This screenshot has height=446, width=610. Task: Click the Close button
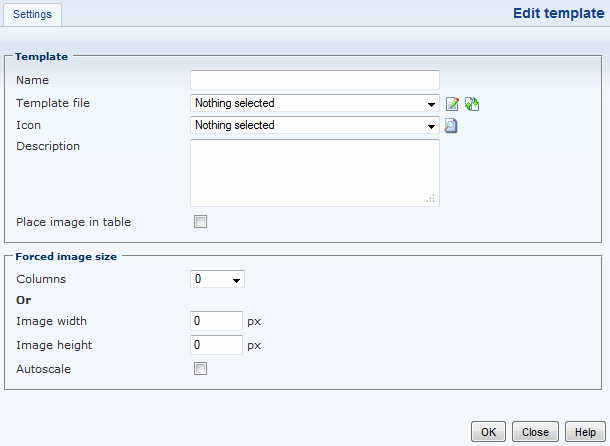coord(535,432)
